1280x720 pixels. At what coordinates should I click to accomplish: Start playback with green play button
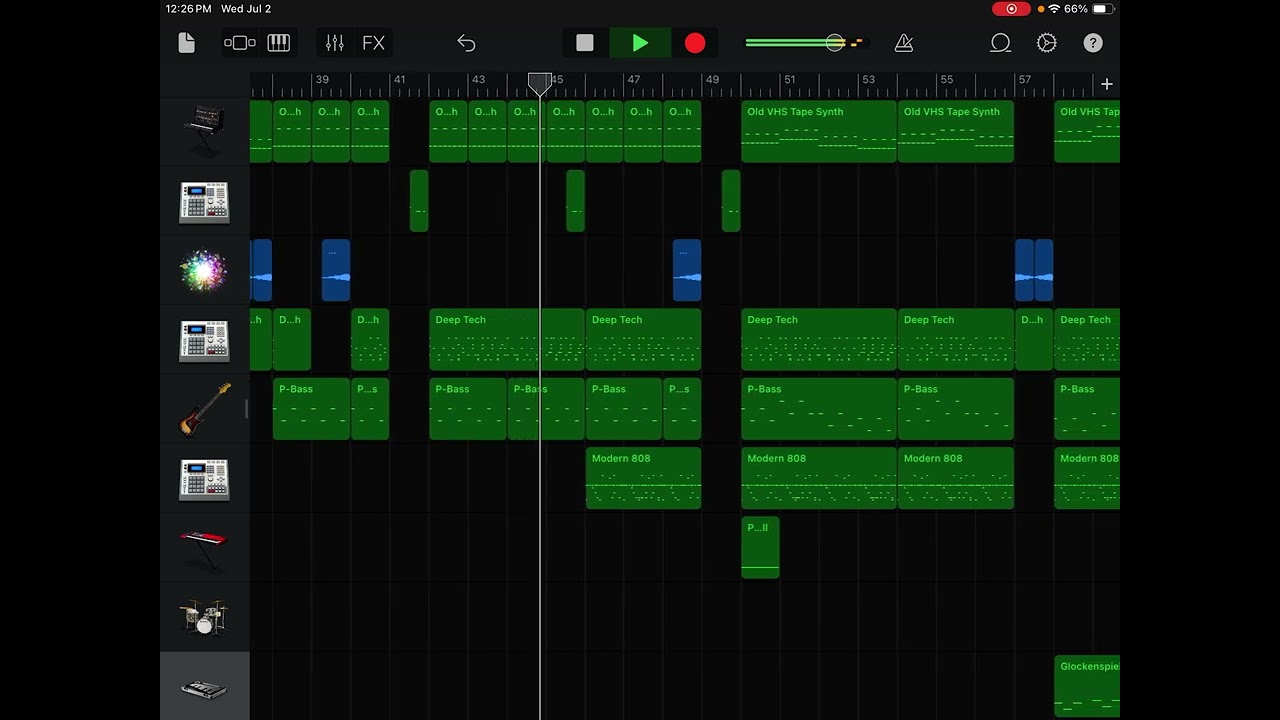(x=640, y=43)
